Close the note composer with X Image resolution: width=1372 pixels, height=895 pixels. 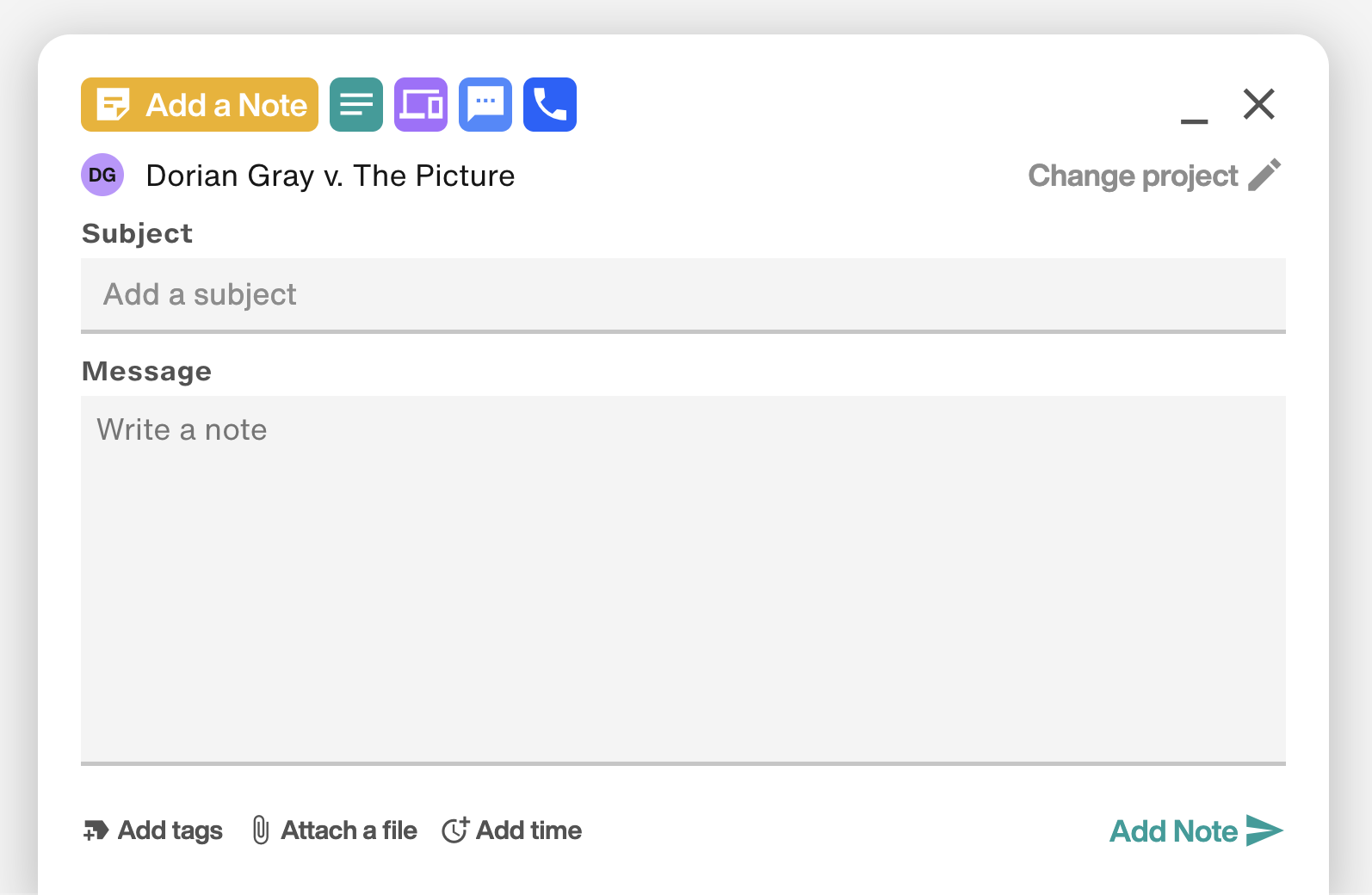click(x=1259, y=104)
